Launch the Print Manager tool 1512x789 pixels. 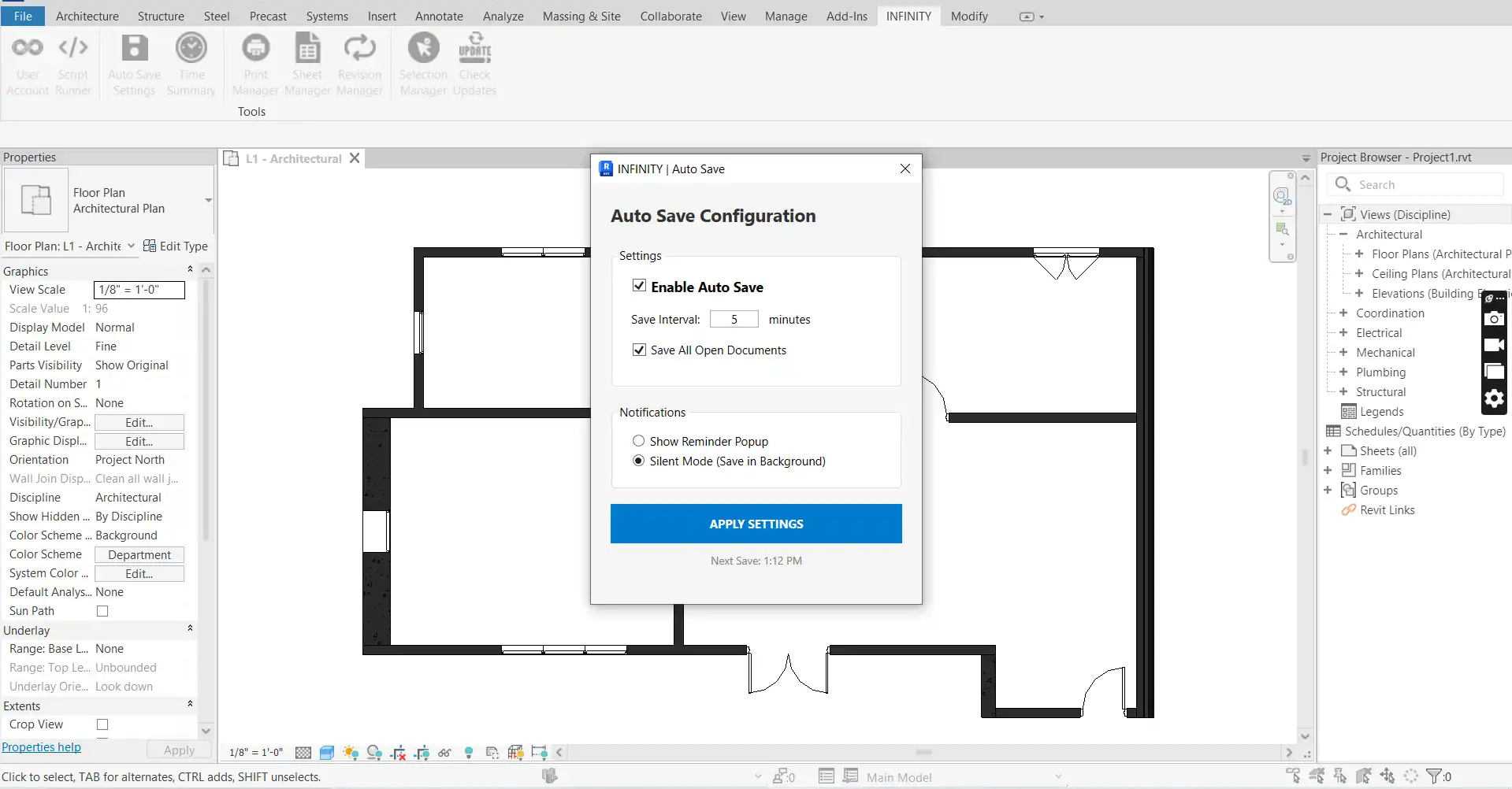255,65
